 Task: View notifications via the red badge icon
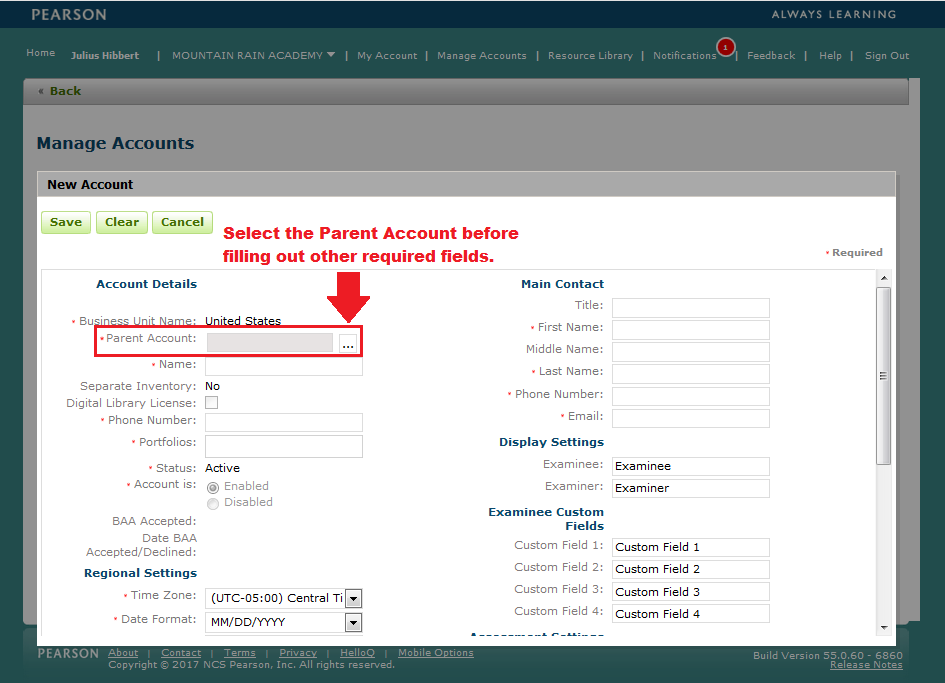[x=725, y=47]
